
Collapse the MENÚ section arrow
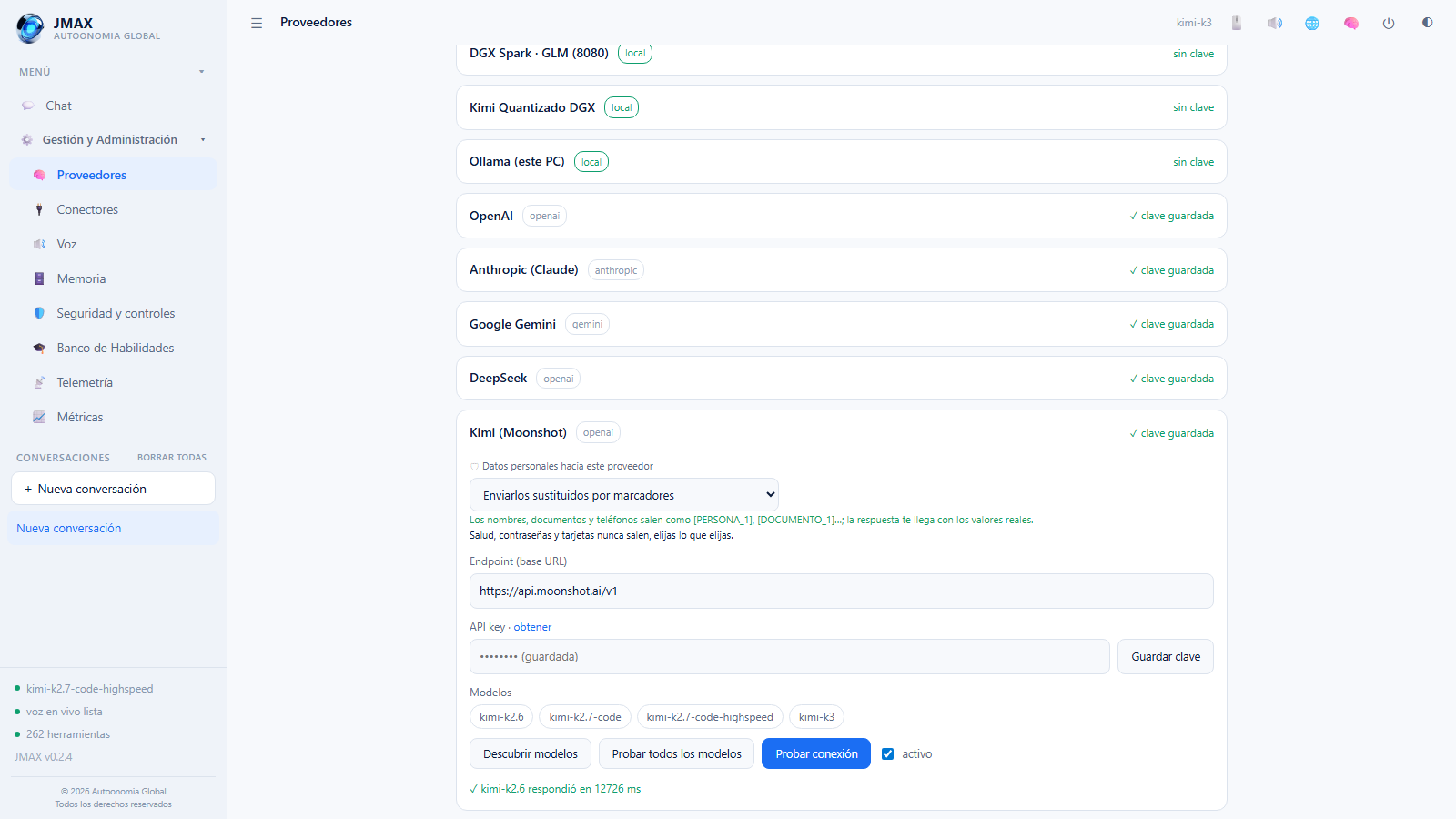pyautogui.click(x=202, y=72)
